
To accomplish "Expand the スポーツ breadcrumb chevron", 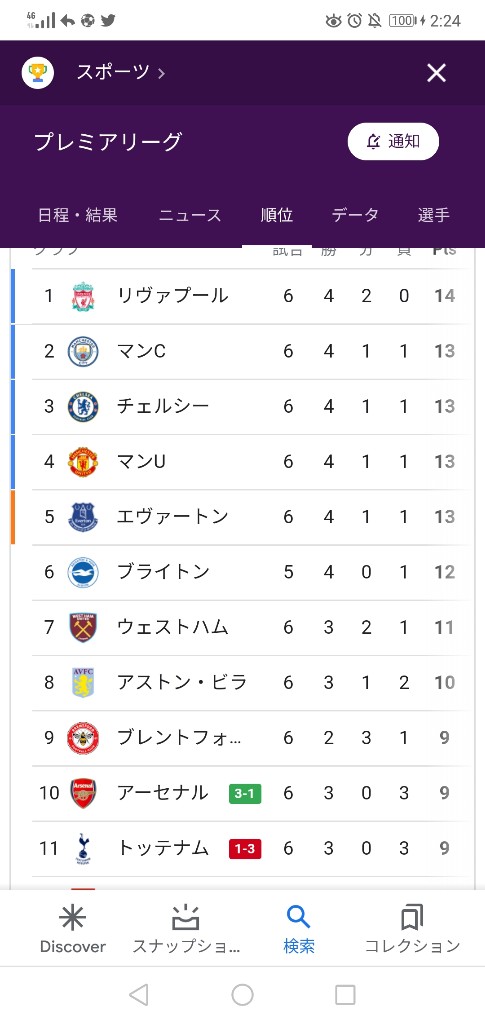I will (161, 73).
